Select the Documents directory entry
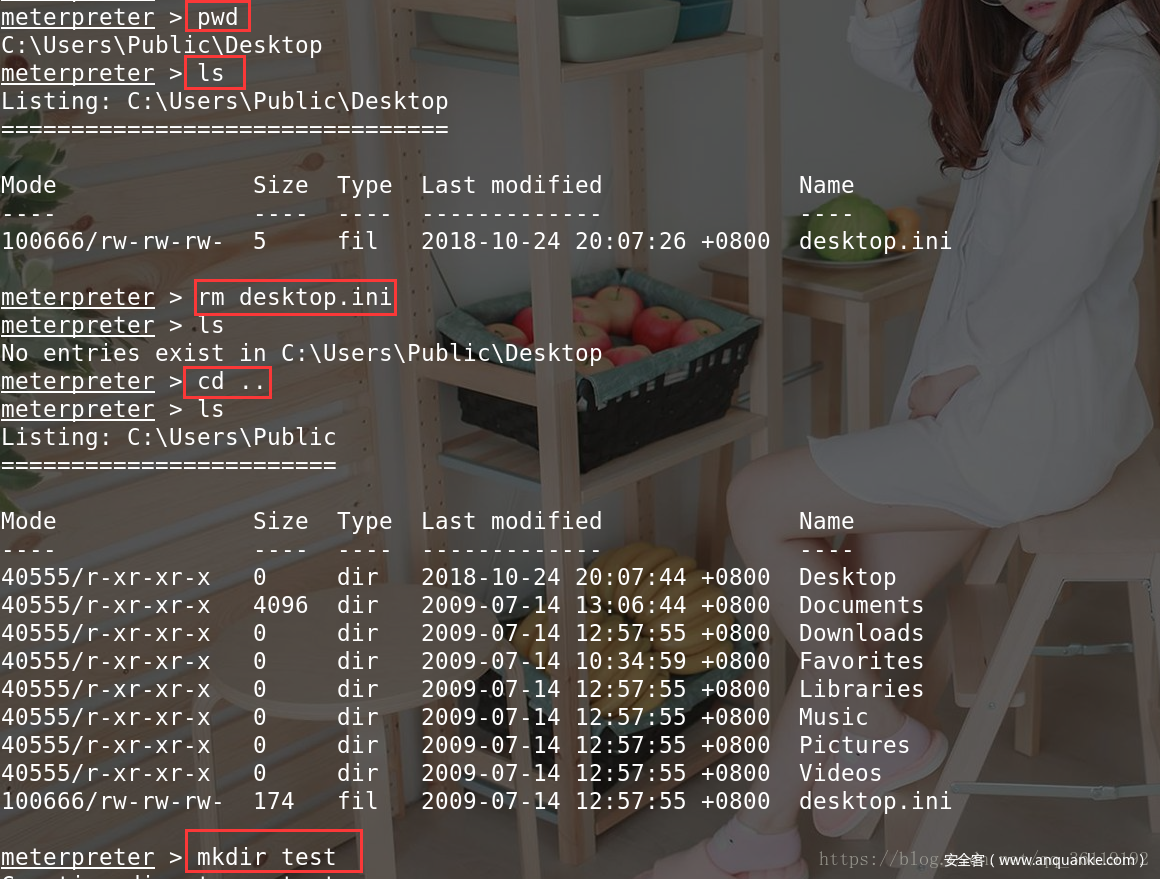Image resolution: width=1160 pixels, height=879 pixels. click(861, 605)
